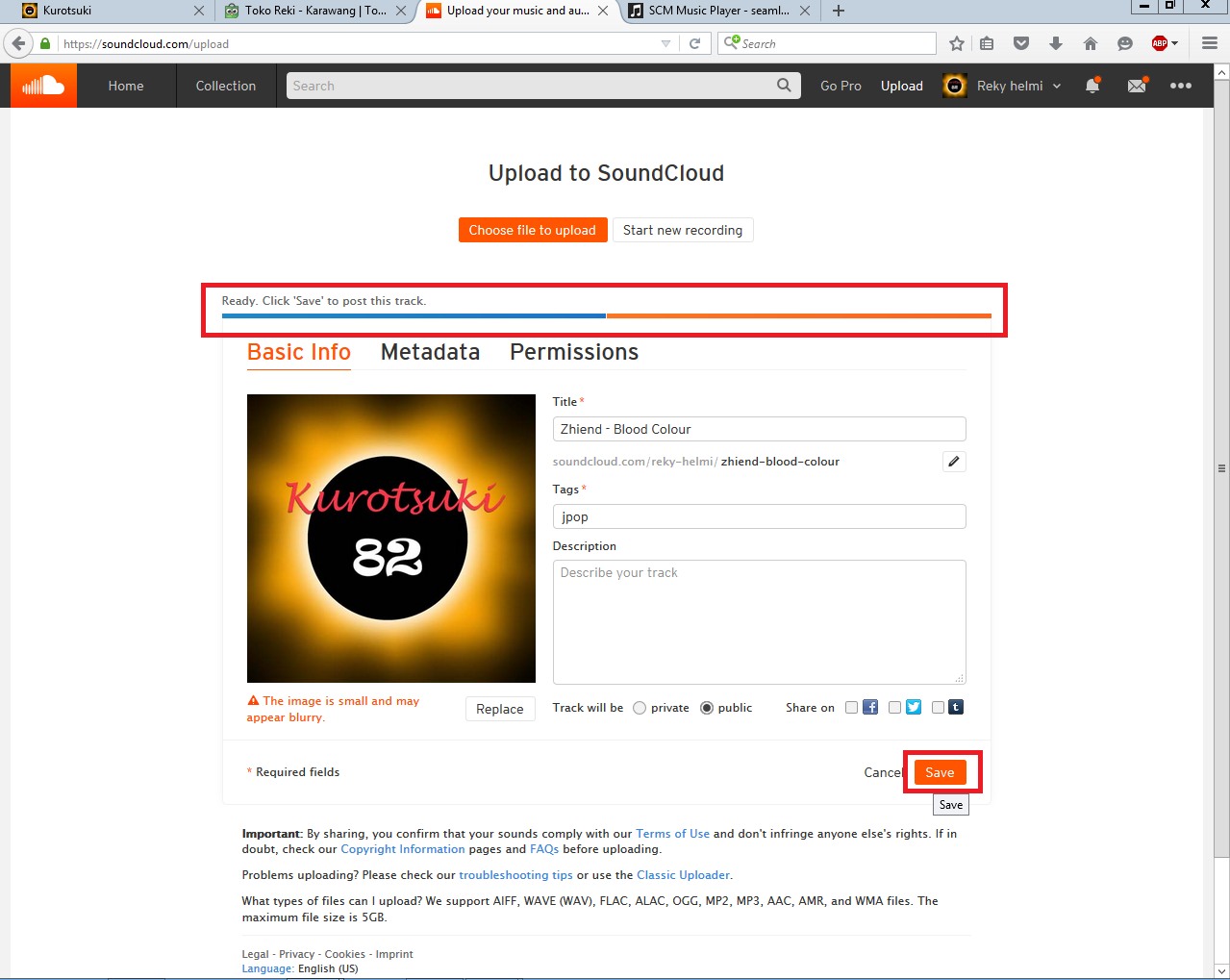Enable share on Twitter checkbox
The height and width of the screenshot is (980, 1230).
click(x=894, y=708)
